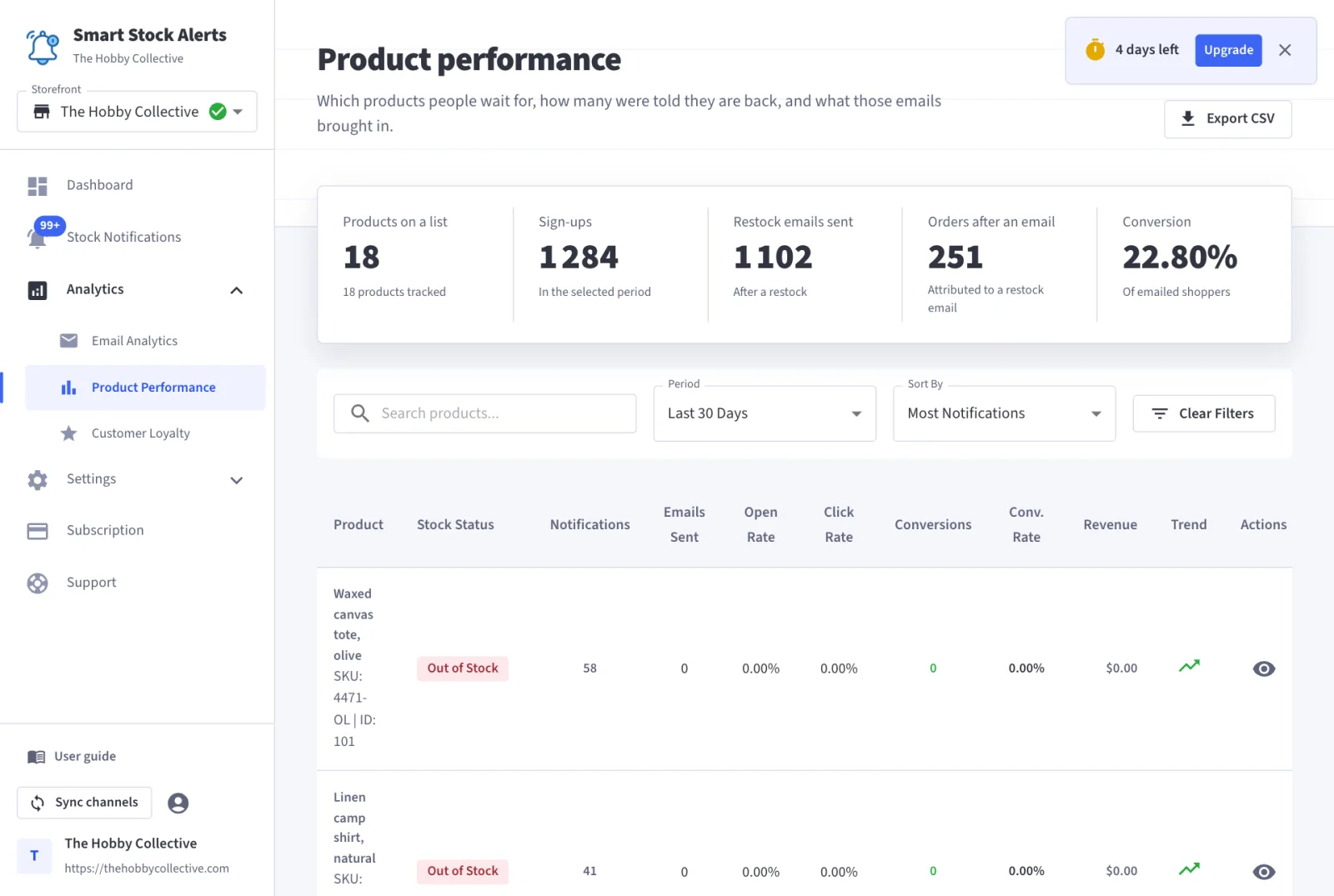Open https://thehobbycollective.com link
This screenshot has height=896, width=1334.
(x=147, y=868)
